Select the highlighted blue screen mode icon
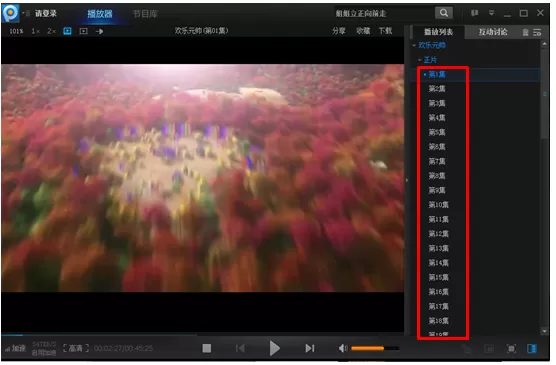 pyautogui.click(x=67, y=31)
